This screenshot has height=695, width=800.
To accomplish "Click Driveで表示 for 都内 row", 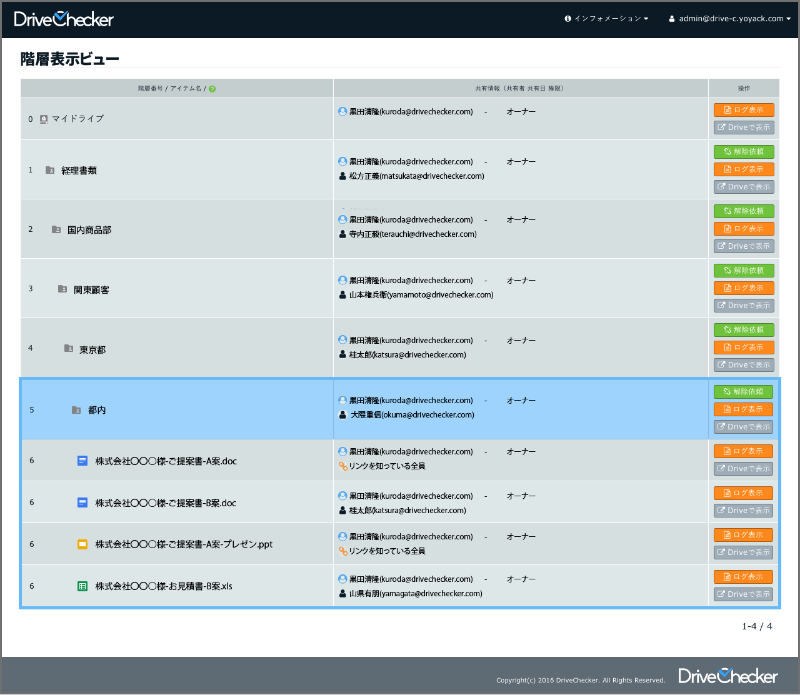I will pos(743,427).
